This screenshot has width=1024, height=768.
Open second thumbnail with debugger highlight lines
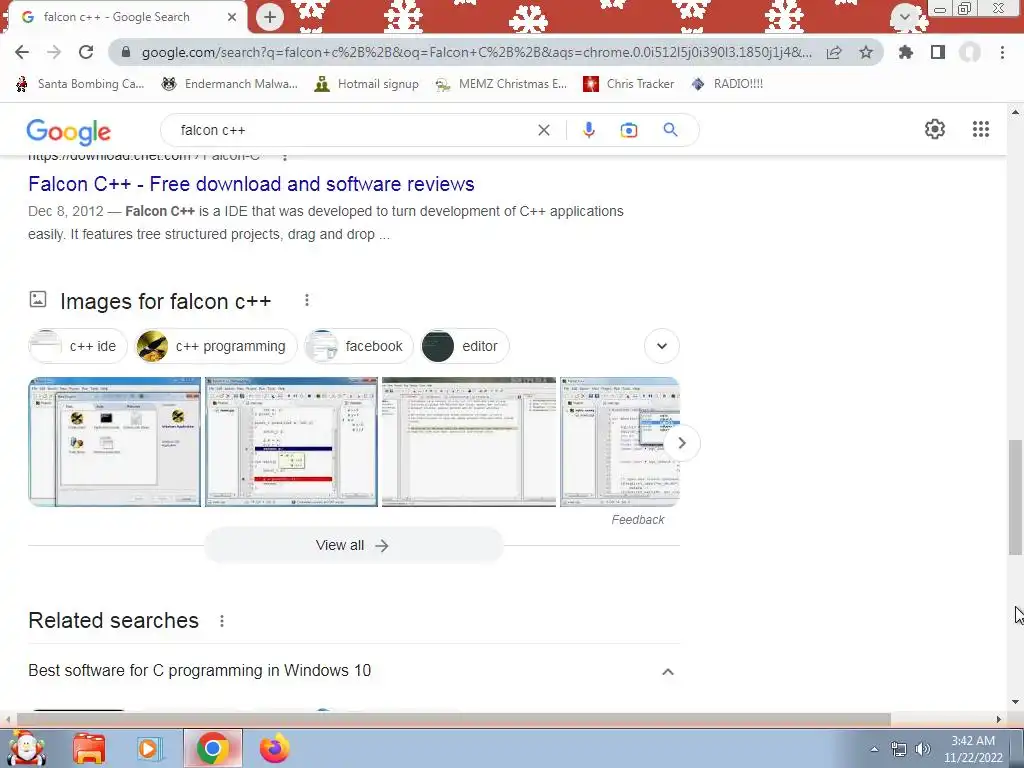point(291,441)
